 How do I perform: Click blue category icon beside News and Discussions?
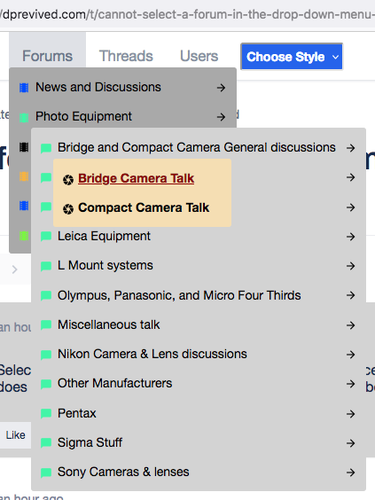24,88
